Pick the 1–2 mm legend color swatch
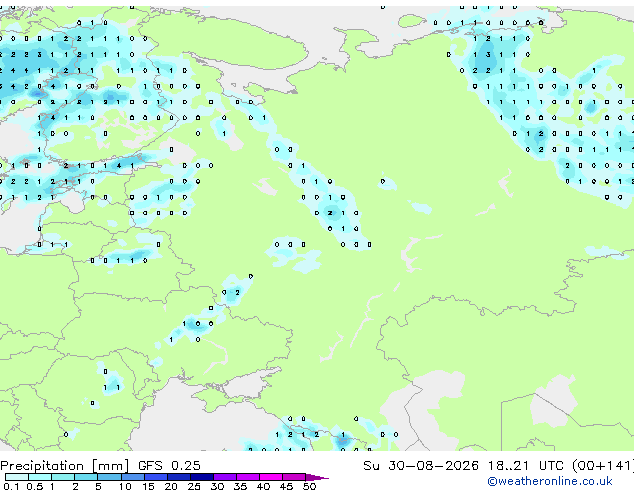This screenshot has height=490, width=634. point(63,477)
